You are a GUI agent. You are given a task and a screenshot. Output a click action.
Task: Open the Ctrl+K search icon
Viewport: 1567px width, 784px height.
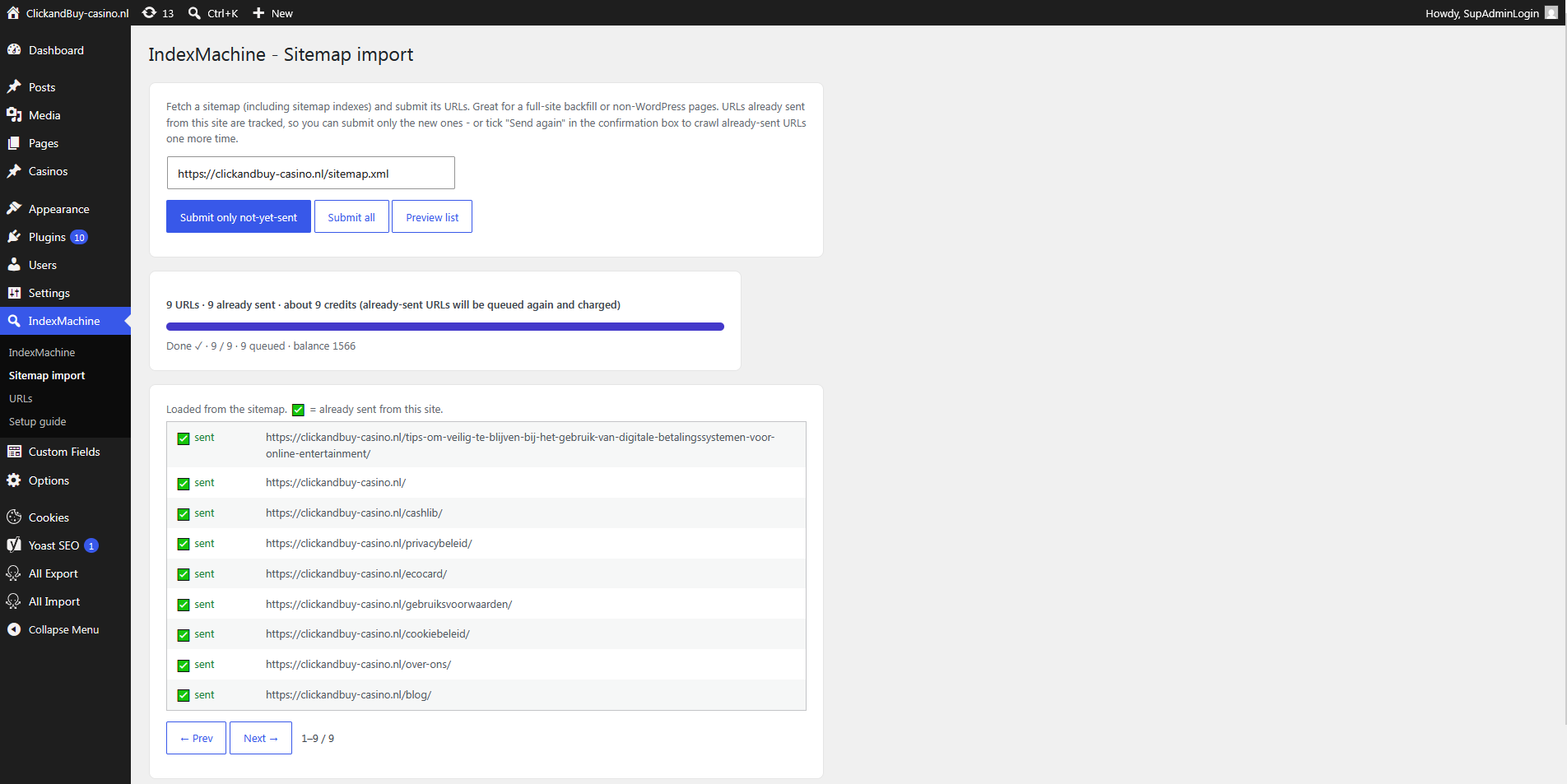(194, 13)
